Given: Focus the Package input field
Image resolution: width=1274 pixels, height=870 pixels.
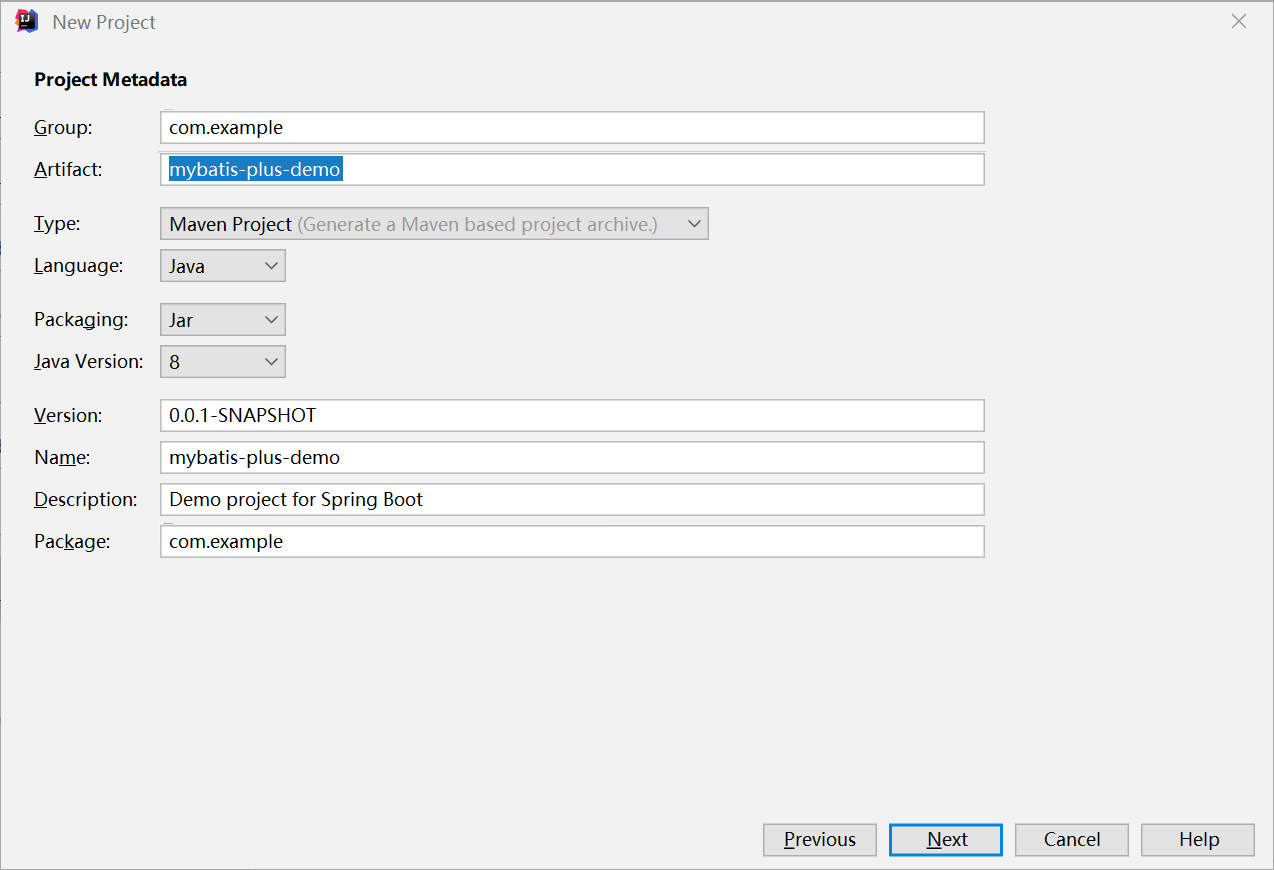Looking at the screenshot, I should 571,541.
